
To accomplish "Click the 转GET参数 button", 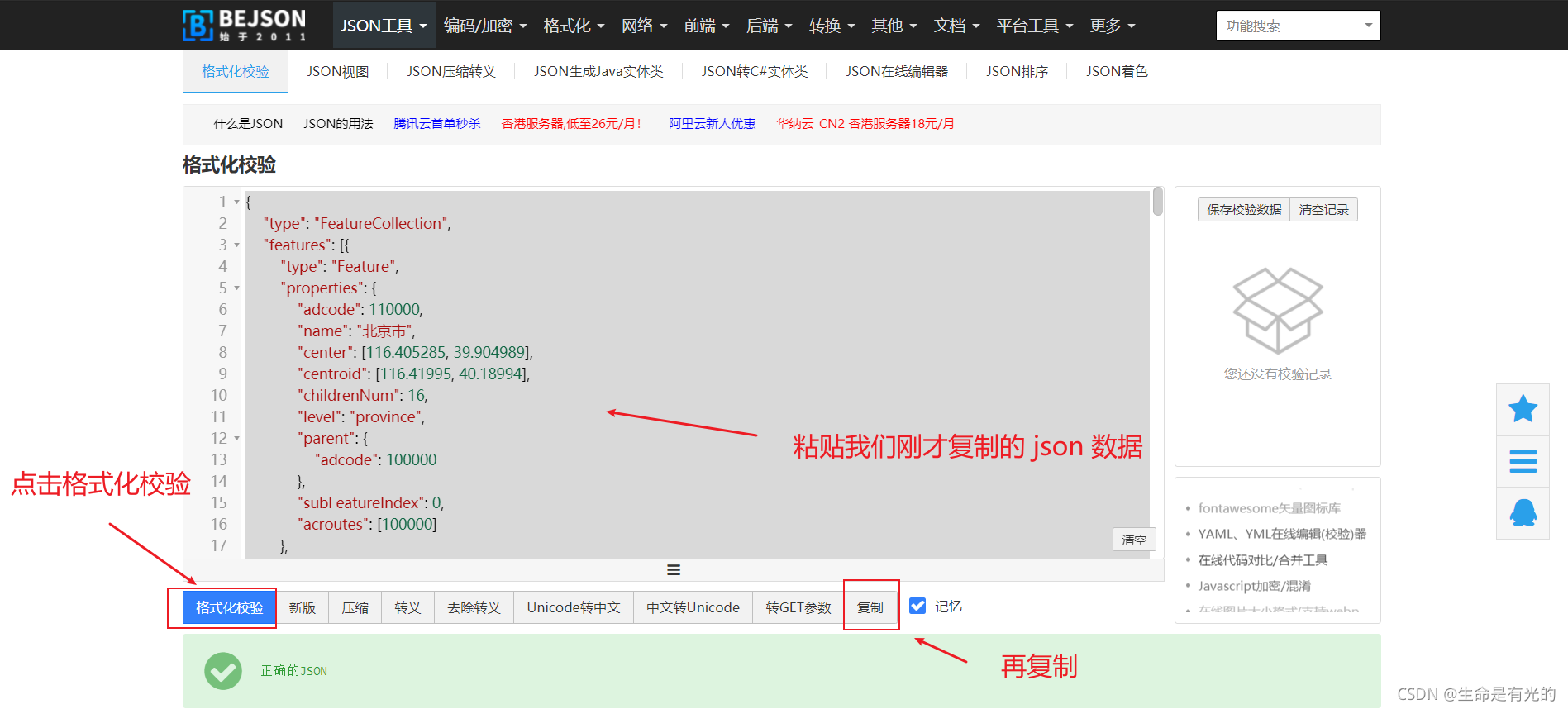I will click(798, 607).
